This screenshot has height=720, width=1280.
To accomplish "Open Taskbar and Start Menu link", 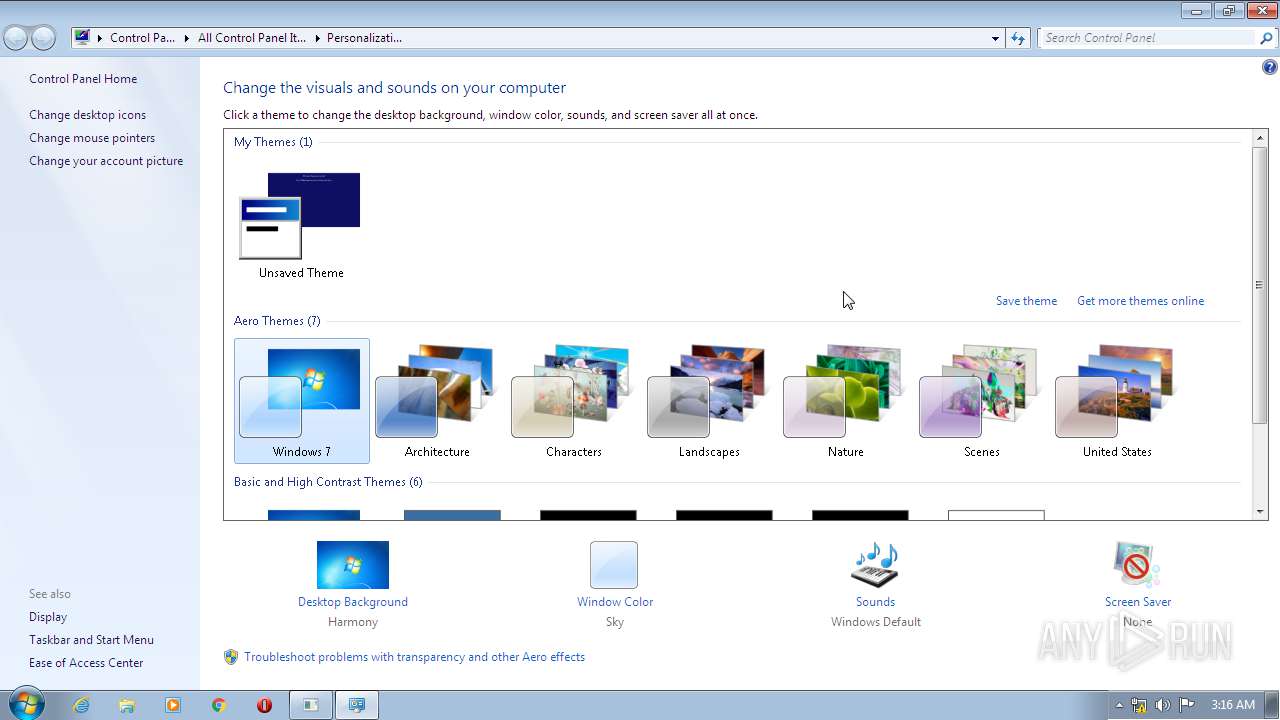I will pyautogui.click(x=91, y=640).
